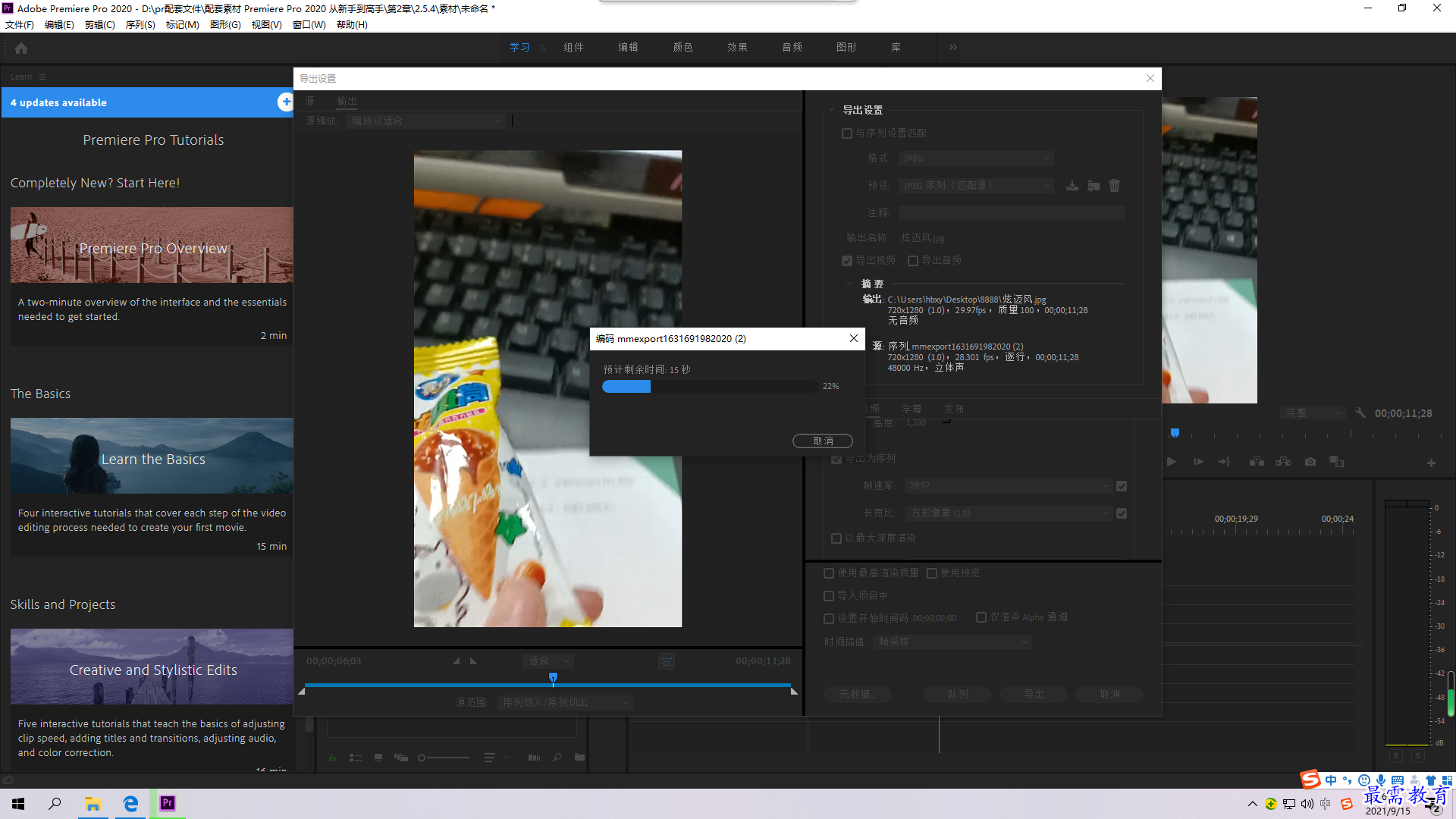Click the 队列 queue button
1456x819 pixels.
[958, 695]
